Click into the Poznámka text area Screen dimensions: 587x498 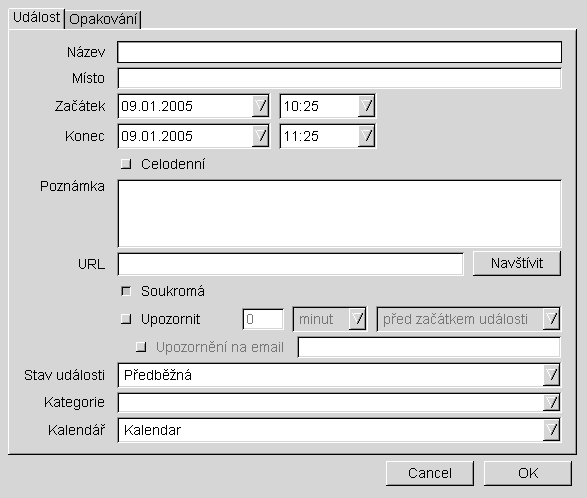(340, 213)
